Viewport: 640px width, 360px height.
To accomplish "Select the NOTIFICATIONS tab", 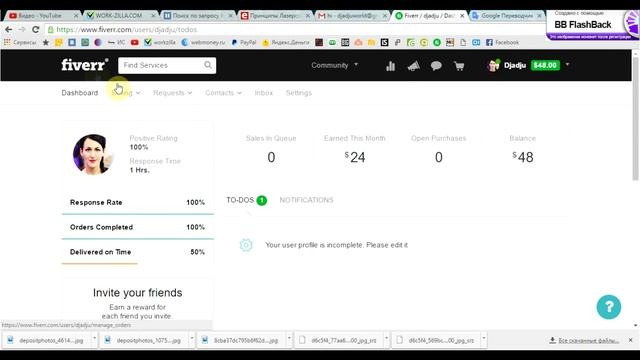I will tap(306, 200).
